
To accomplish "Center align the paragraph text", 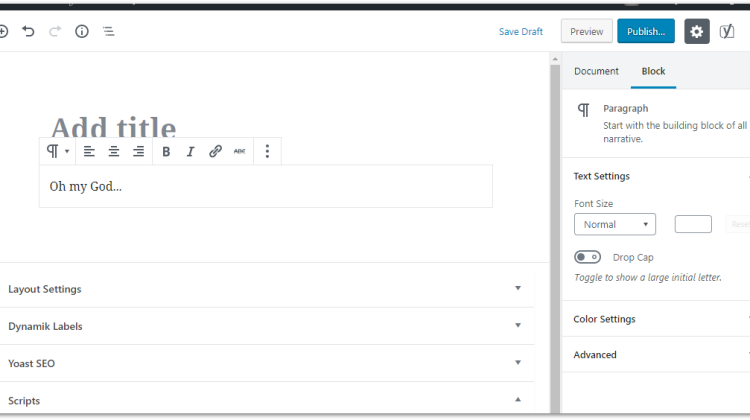I will (x=114, y=152).
